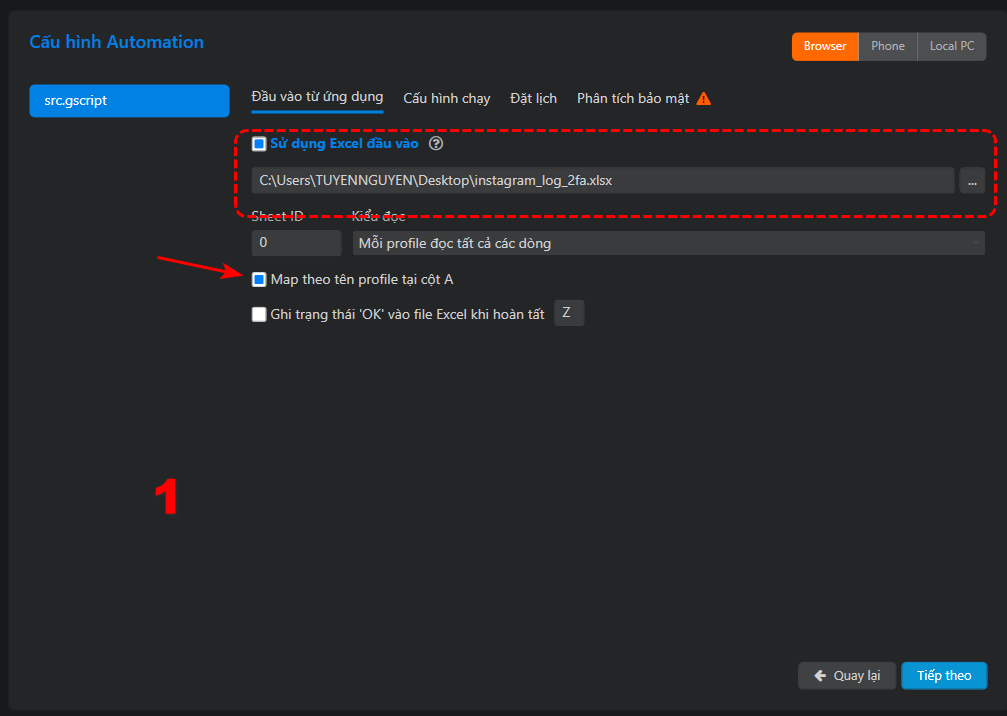Click the Excel file path field
Image resolution: width=1007 pixels, height=716 pixels.
[x=602, y=181]
